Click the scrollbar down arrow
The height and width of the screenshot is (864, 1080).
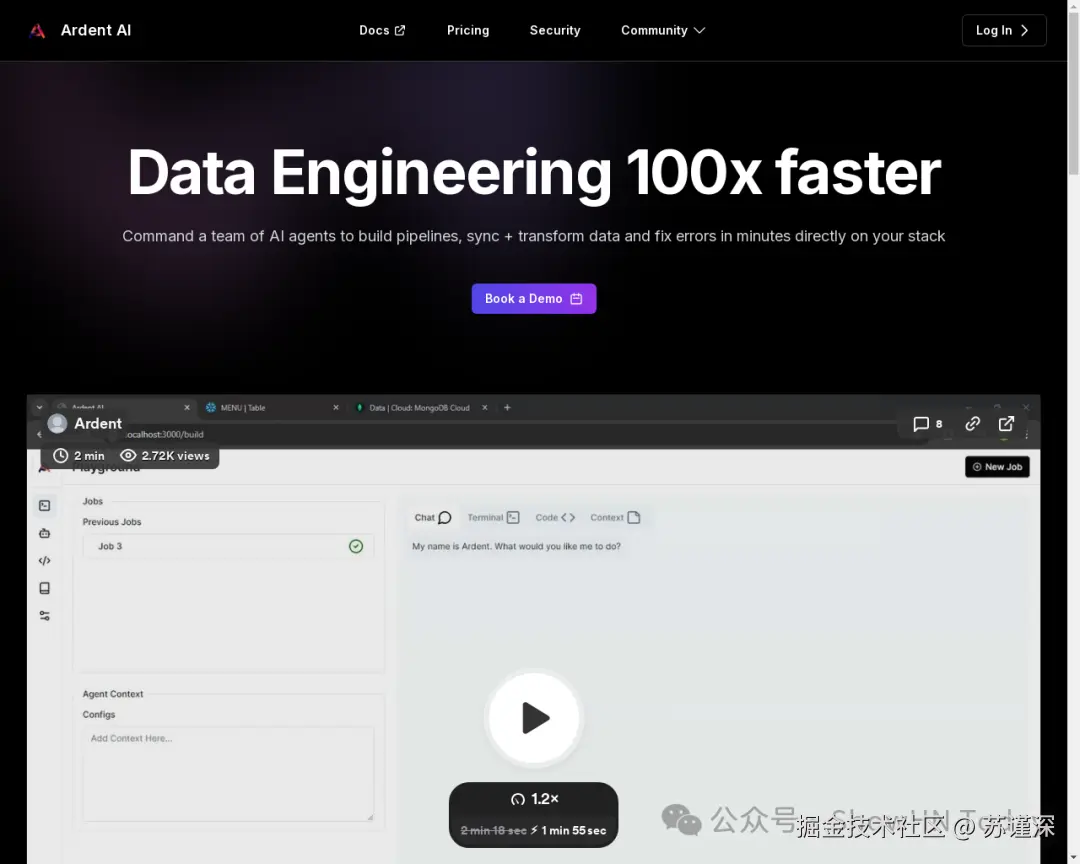coord(1073,858)
